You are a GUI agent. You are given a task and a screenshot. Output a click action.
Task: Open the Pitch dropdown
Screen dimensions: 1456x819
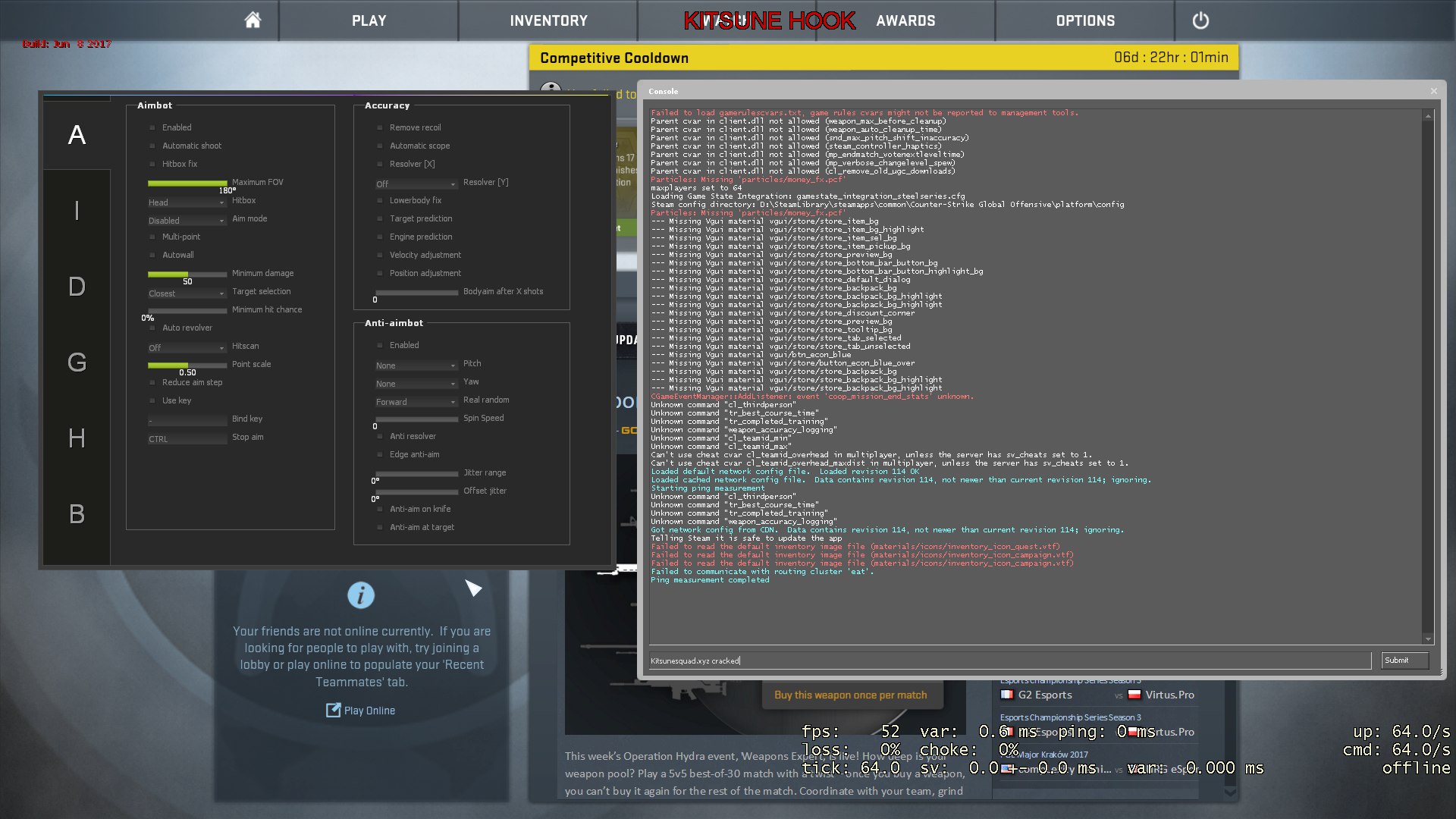tap(416, 366)
